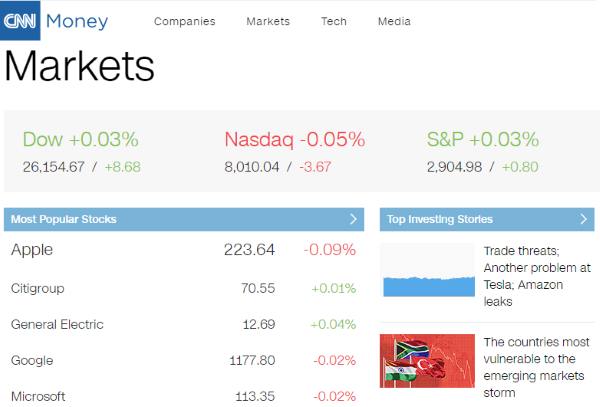Select the Tech navigation item
The image size is (600, 407).
[334, 22]
